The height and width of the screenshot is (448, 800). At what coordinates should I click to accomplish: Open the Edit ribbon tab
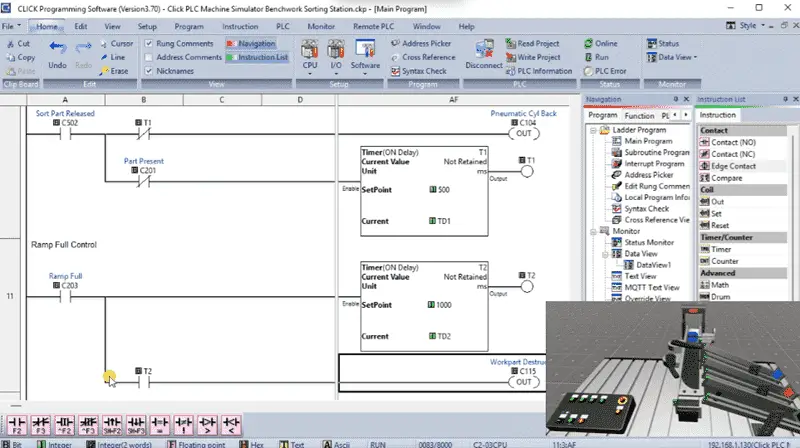pyautogui.click(x=81, y=27)
